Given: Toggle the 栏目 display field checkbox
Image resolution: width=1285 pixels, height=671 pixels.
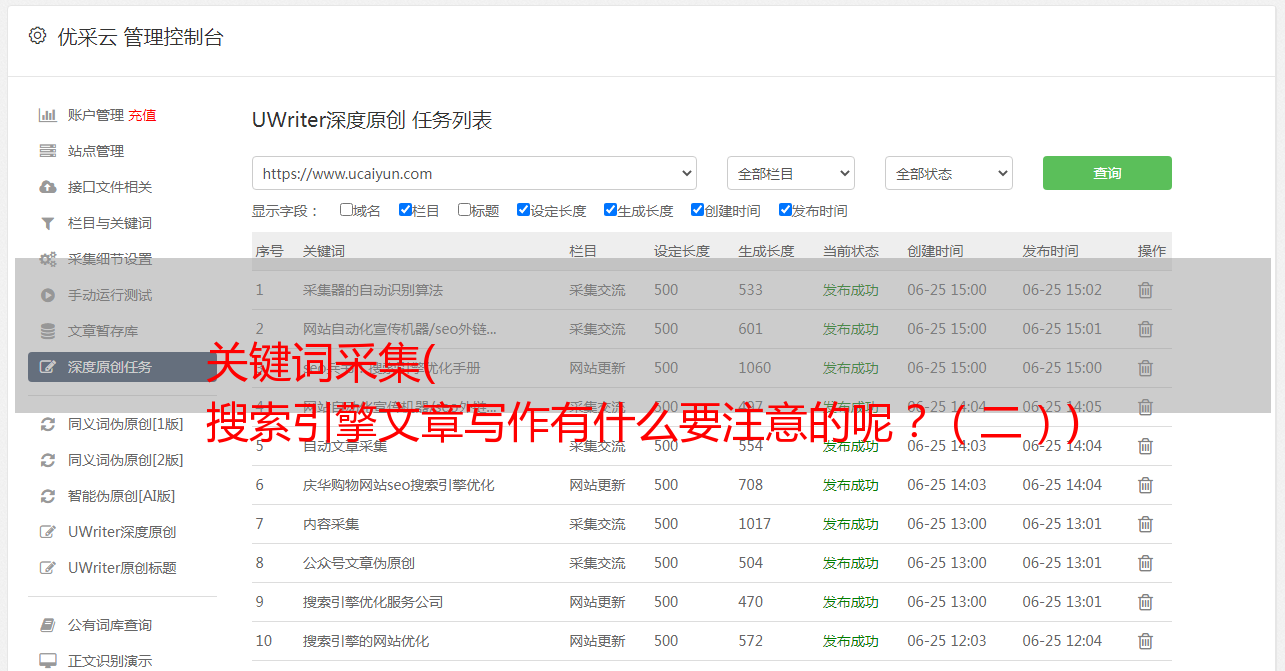Looking at the screenshot, I should coord(405,210).
